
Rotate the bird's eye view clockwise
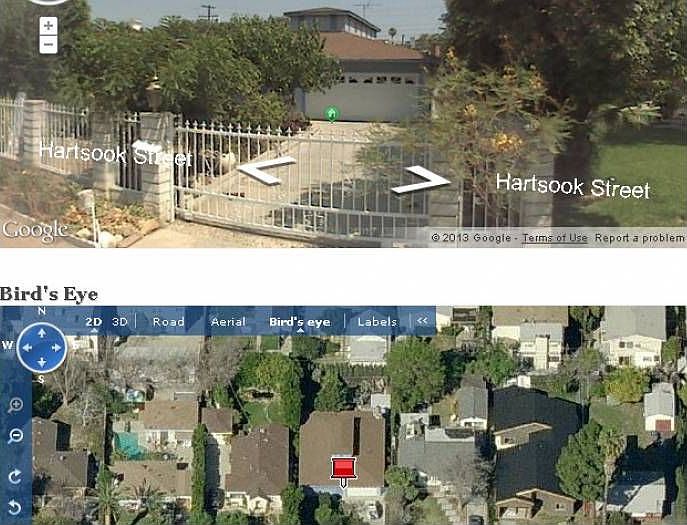15,477
